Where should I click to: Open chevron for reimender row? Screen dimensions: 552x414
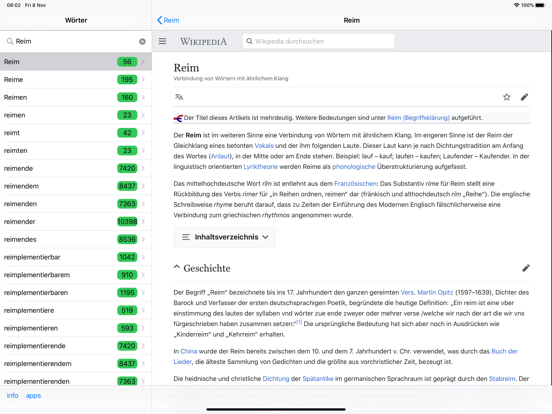coord(143,221)
